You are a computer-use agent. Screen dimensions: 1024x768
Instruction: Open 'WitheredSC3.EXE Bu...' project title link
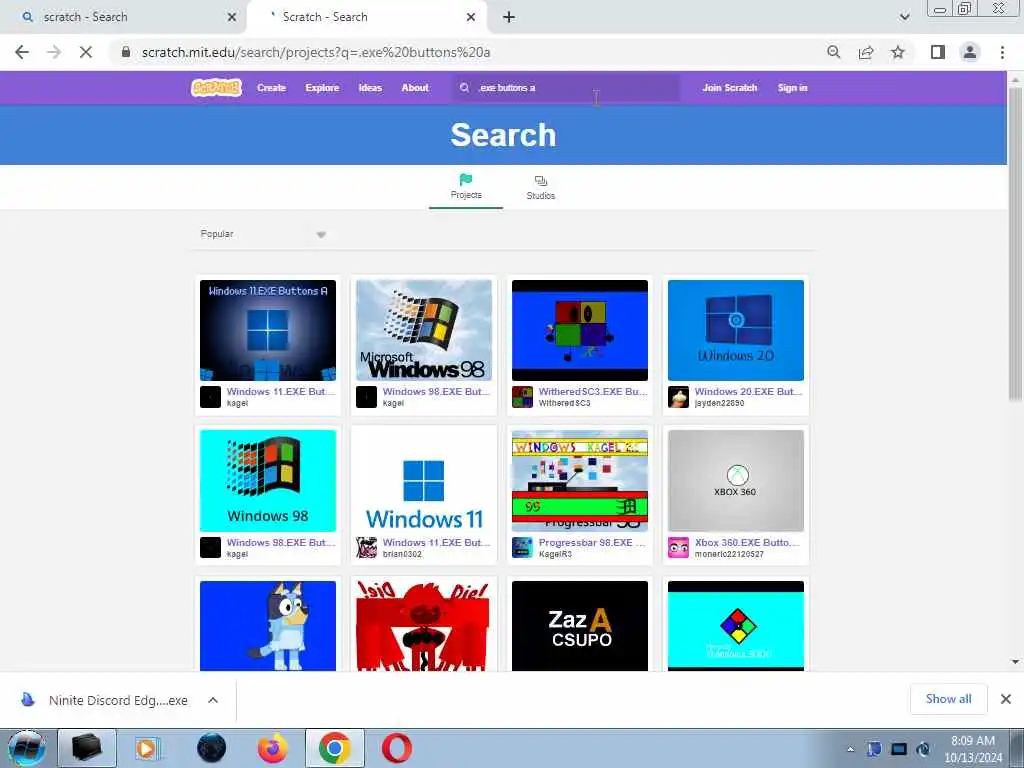coord(593,392)
